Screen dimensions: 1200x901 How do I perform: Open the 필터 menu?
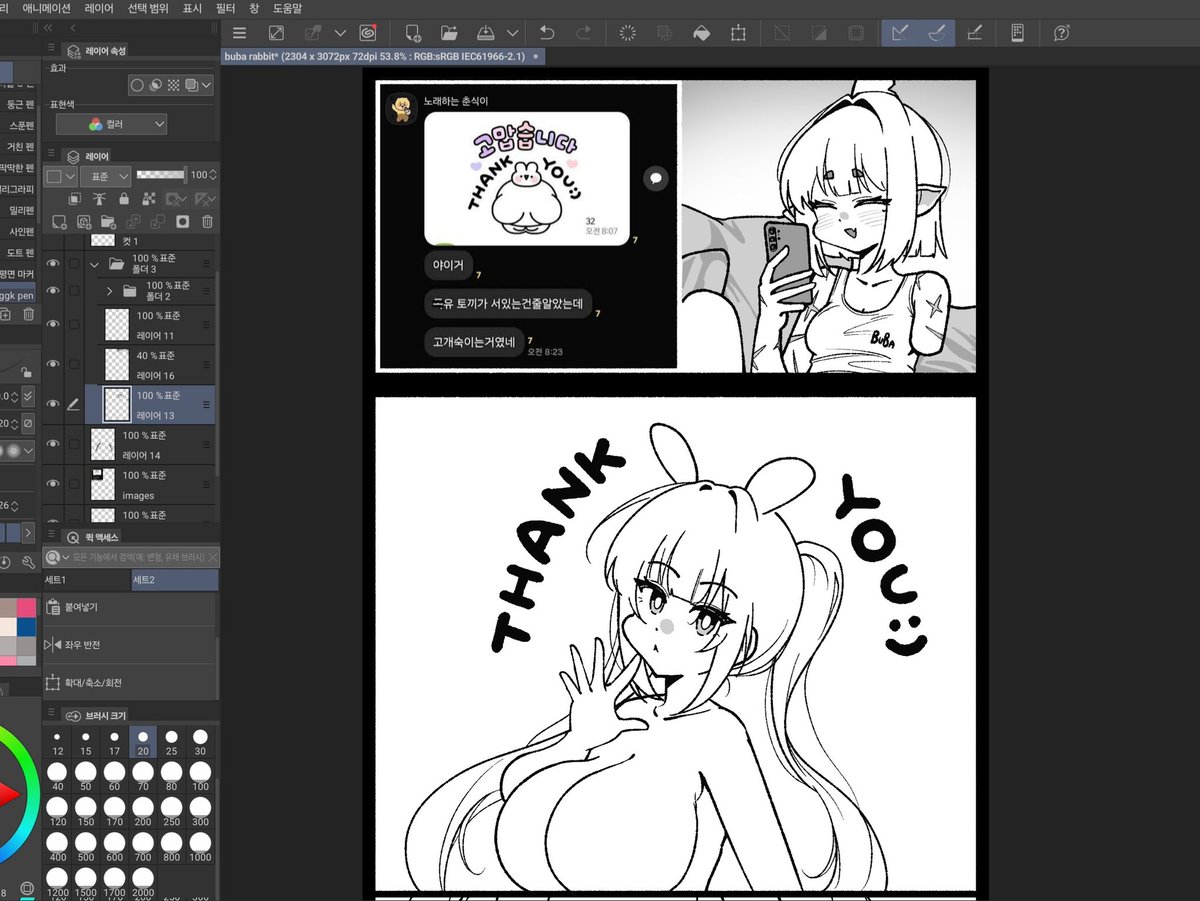(225, 7)
